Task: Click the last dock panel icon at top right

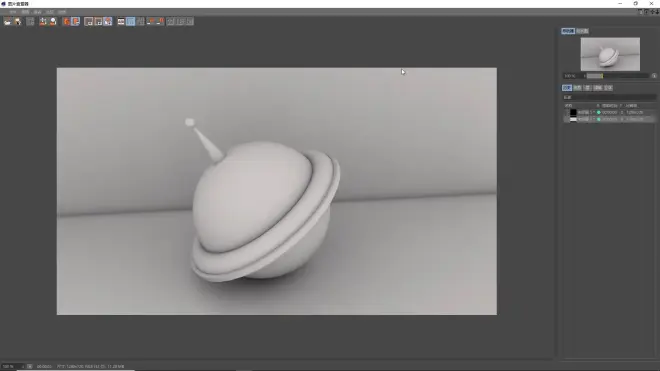Action: pyautogui.click(x=656, y=12)
